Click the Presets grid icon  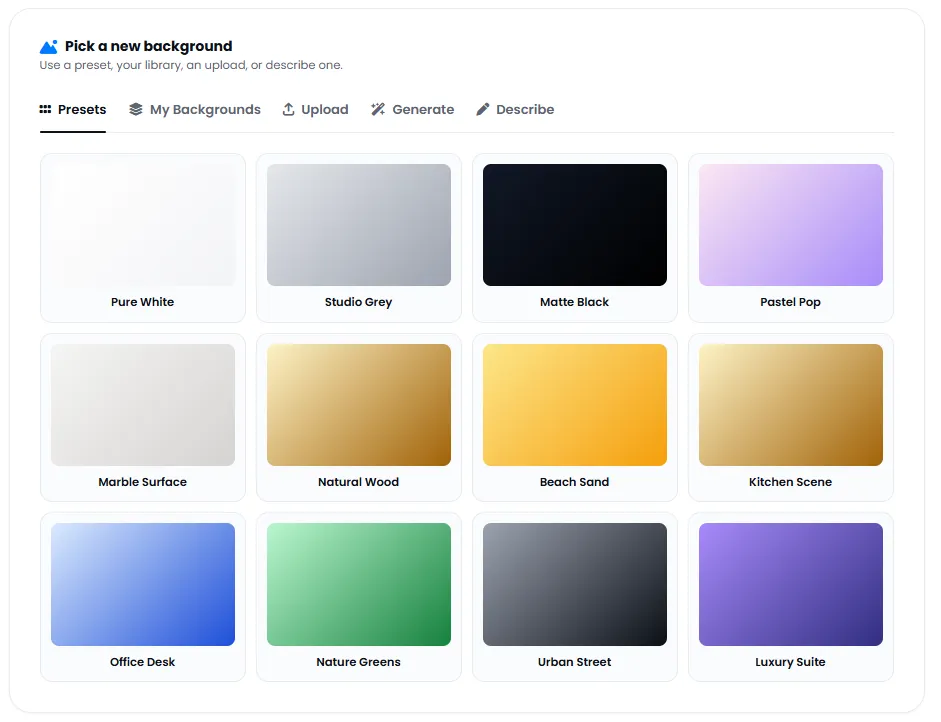pos(45,109)
